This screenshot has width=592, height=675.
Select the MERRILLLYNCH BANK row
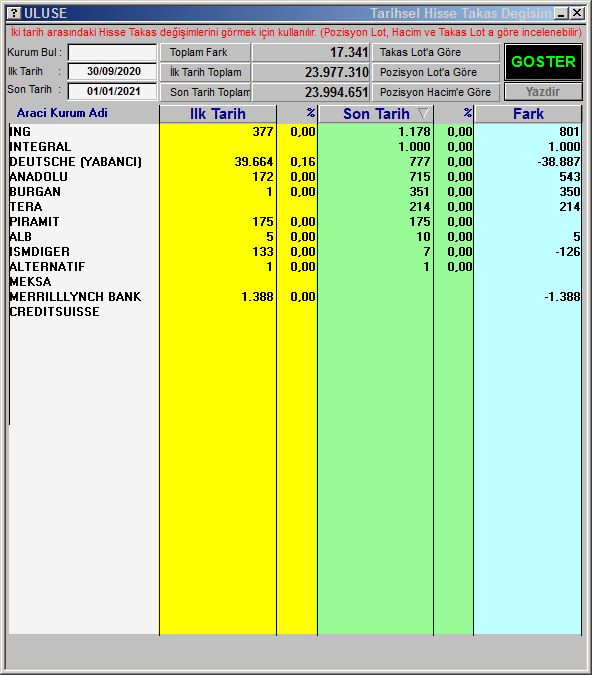point(295,297)
